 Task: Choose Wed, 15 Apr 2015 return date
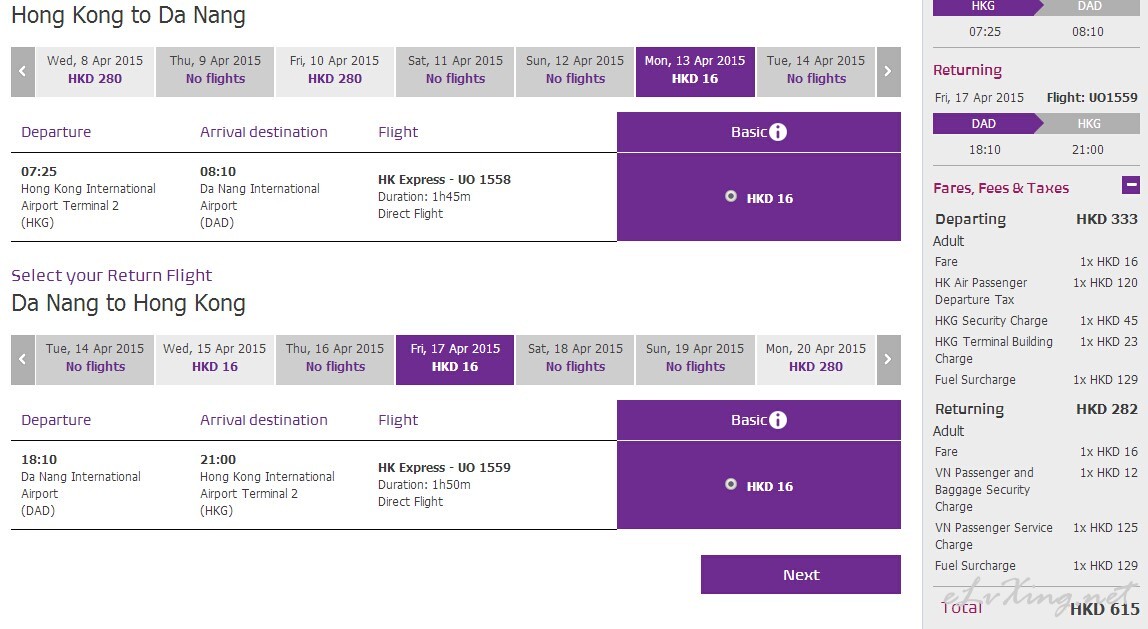tap(215, 360)
